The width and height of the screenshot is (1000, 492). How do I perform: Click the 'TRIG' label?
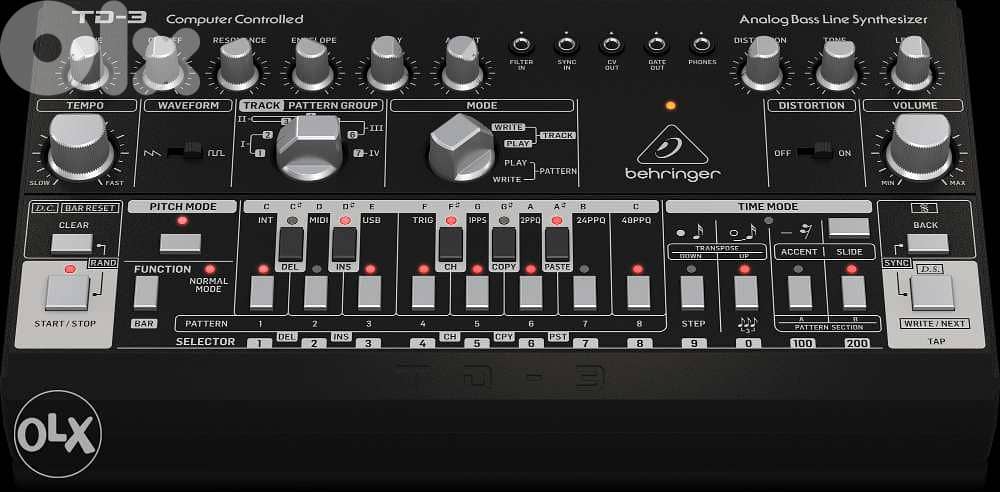[422, 220]
